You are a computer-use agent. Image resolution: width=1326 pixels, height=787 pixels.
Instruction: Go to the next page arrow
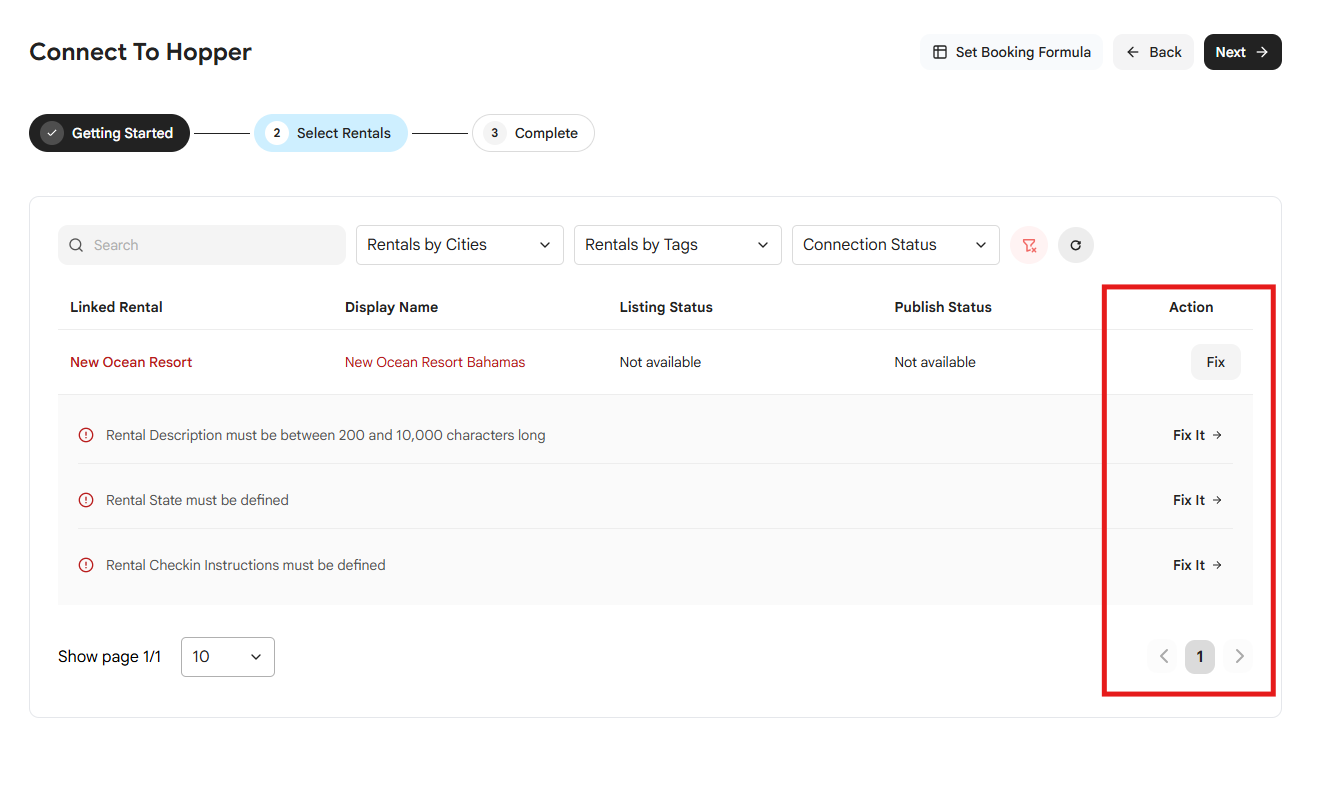(1240, 656)
